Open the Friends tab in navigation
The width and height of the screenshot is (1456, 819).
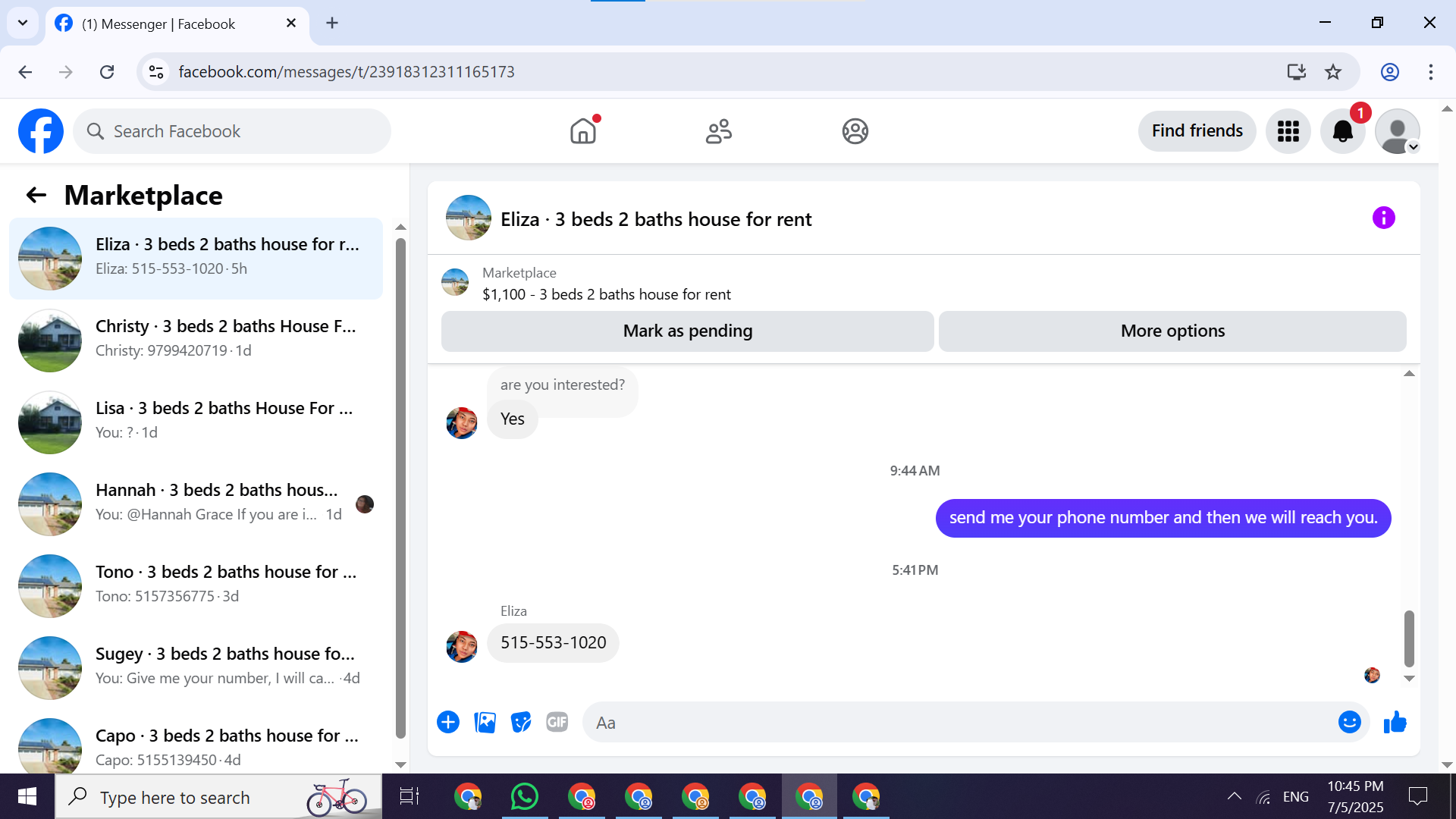point(718,131)
